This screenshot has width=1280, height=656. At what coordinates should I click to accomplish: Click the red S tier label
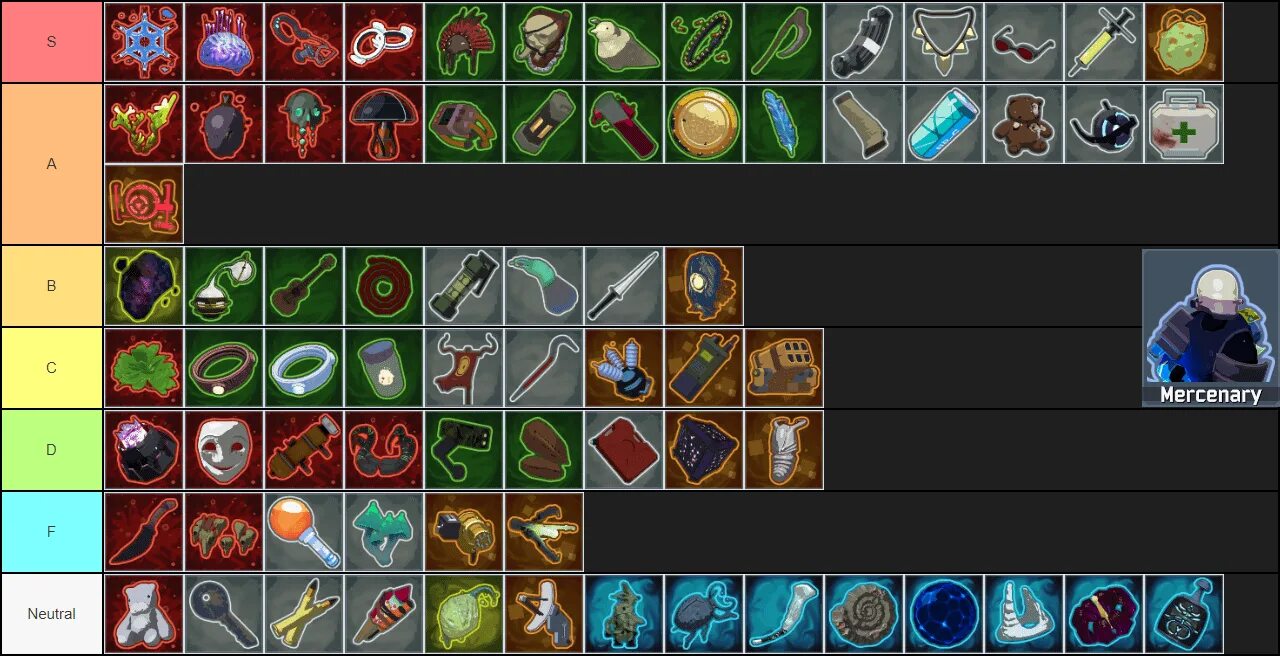click(x=52, y=42)
